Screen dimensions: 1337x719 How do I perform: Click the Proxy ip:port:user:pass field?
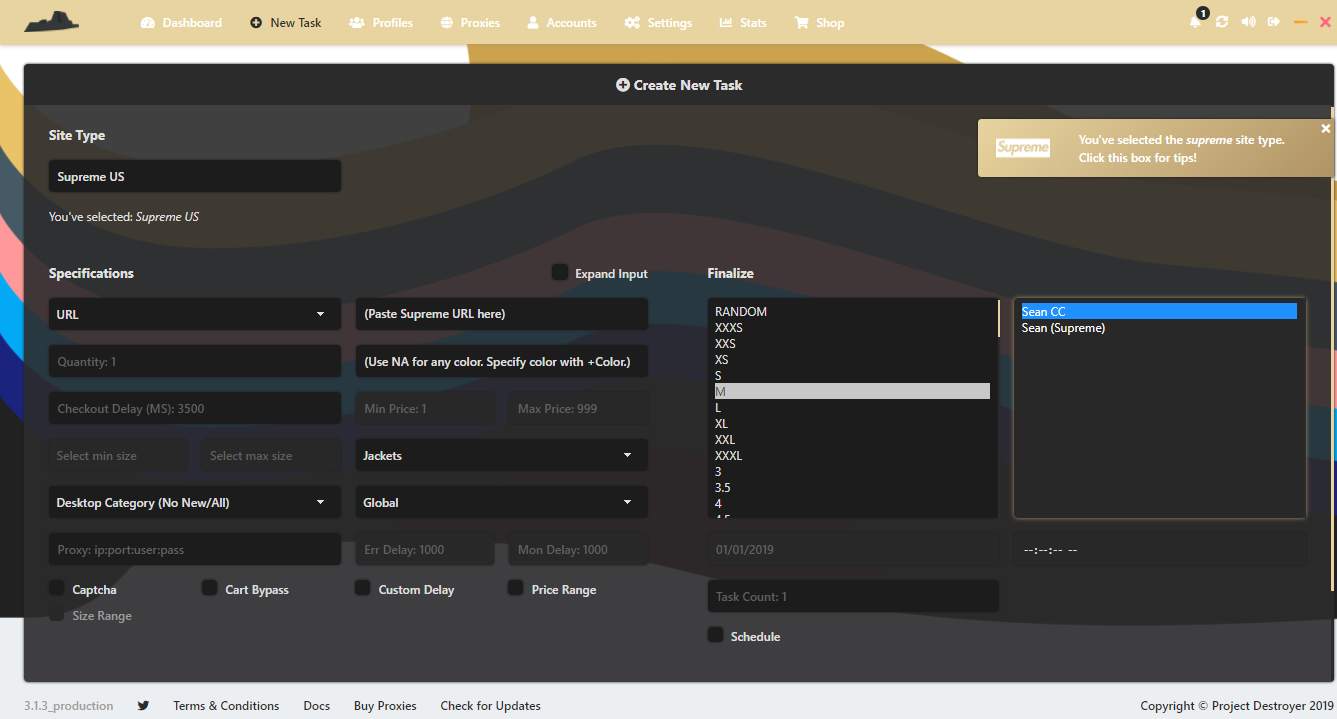195,549
